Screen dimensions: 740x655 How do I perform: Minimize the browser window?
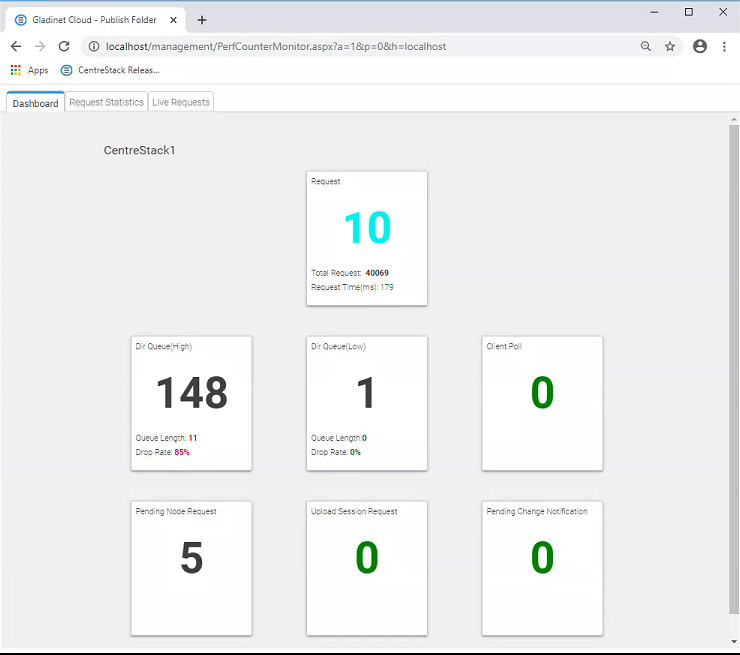pos(654,12)
